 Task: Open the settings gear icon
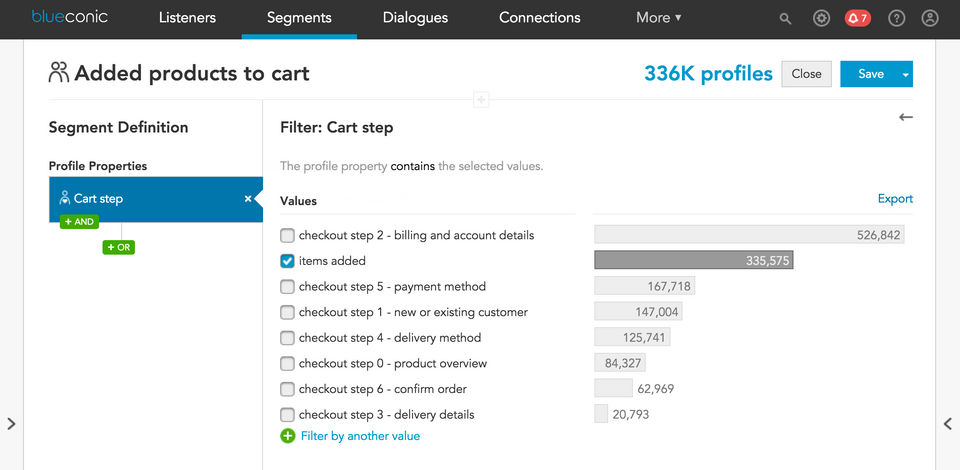(x=822, y=18)
